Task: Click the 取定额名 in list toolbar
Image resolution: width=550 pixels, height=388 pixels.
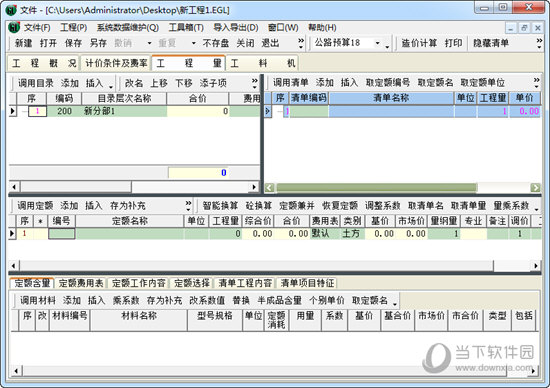Action: click(x=435, y=82)
